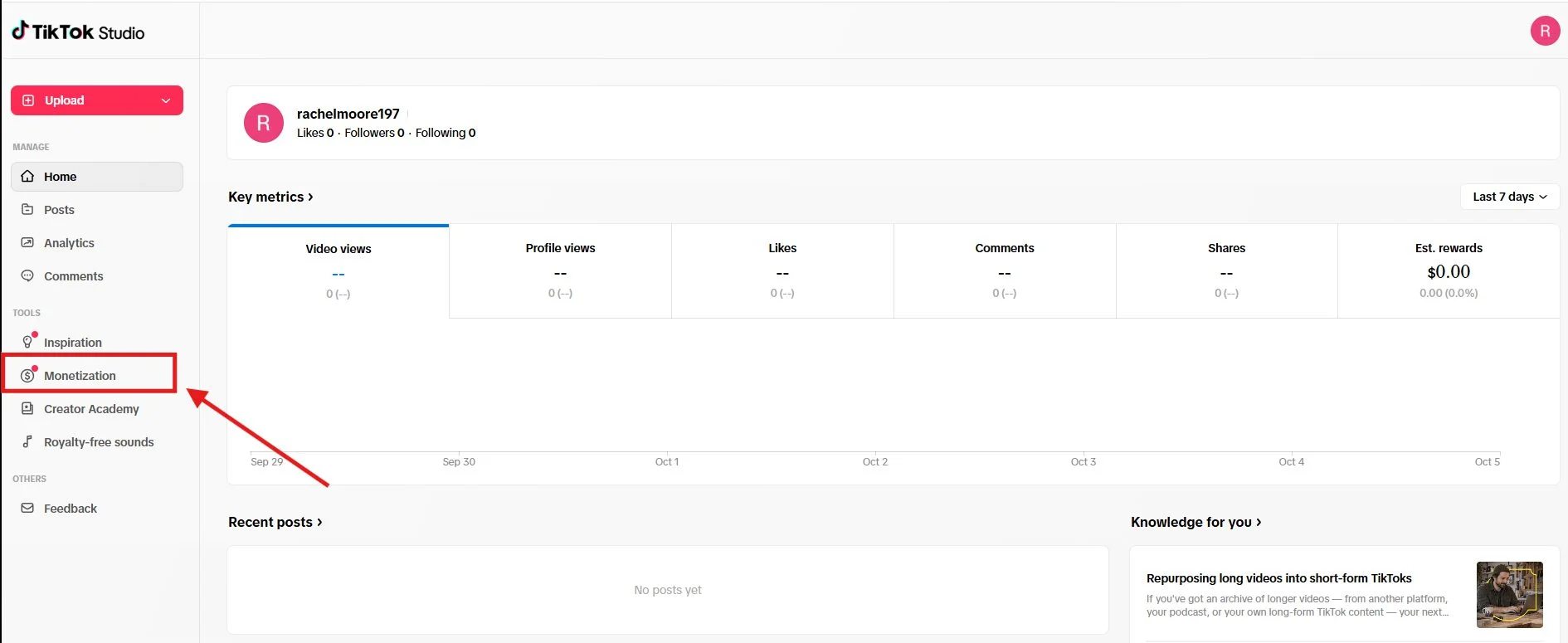Open Feedback in the sidebar
Image resolution: width=1568 pixels, height=643 pixels.
click(x=97, y=509)
